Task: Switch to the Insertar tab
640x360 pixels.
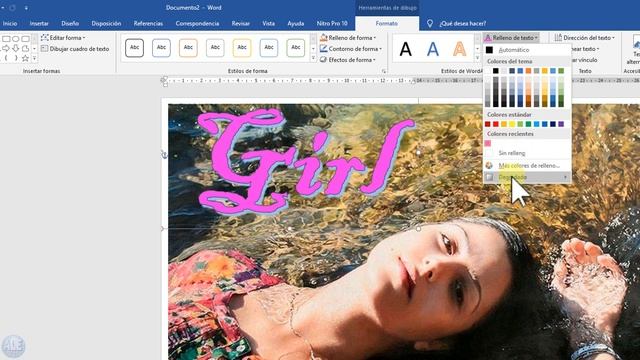Action: 39,24
